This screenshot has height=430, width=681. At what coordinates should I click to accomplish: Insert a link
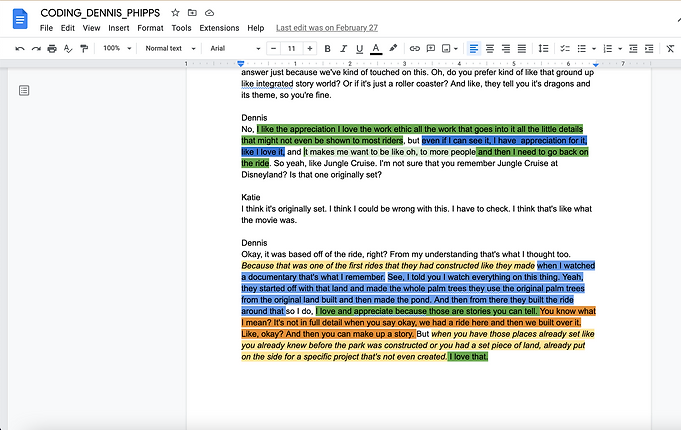tap(415, 49)
